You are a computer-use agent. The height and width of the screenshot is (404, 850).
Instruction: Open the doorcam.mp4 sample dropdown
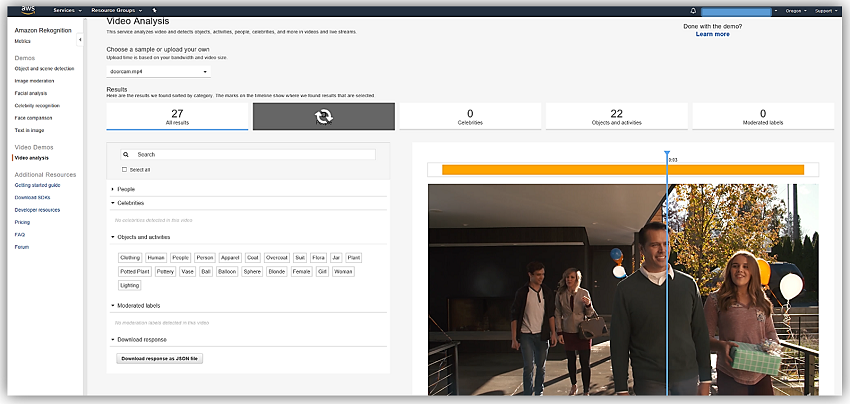pyautogui.click(x=160, y=72)
